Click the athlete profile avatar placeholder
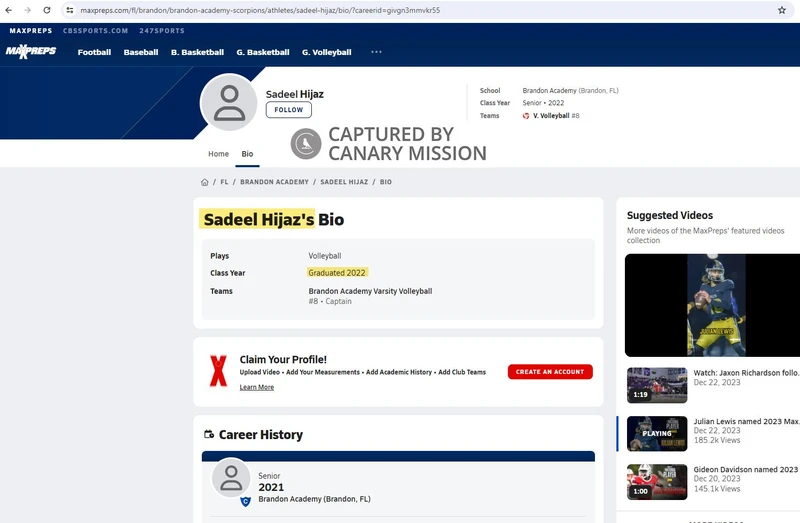Screen dimensions: 800x523 (x=229, y=103)
